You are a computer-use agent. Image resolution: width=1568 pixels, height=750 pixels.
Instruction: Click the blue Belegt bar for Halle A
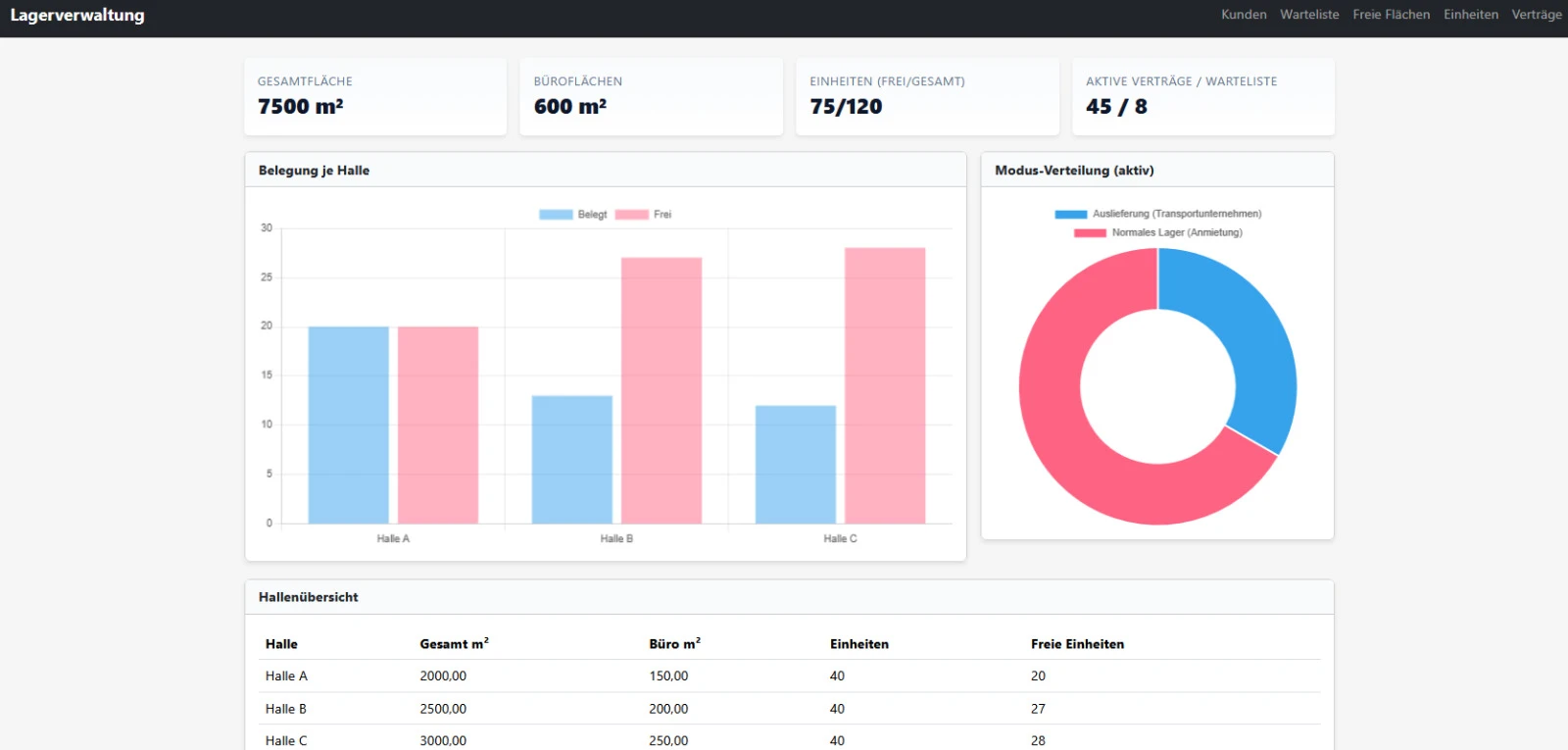tap(348, 425)
